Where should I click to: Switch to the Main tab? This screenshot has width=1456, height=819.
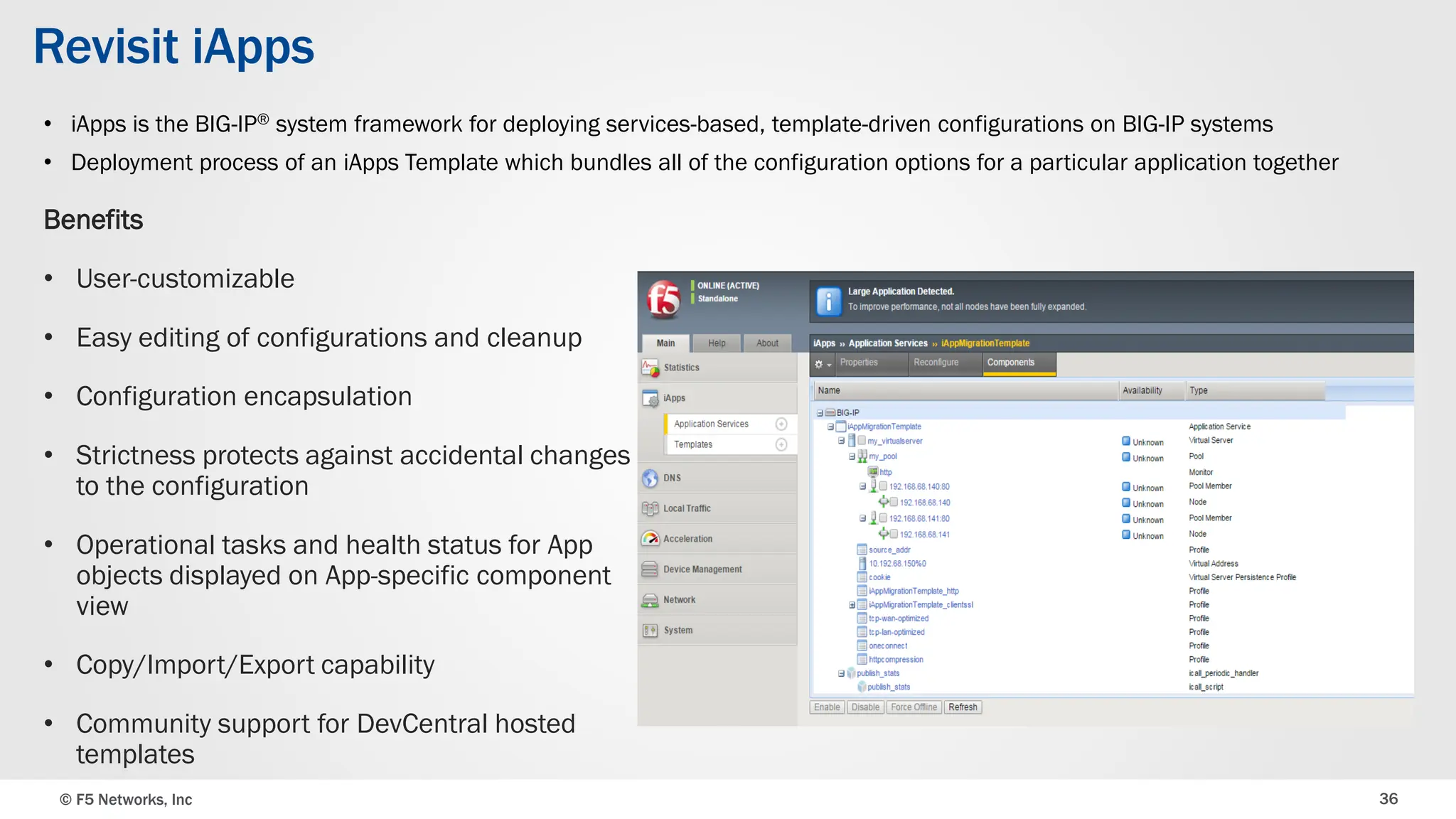tap(665, 343)
